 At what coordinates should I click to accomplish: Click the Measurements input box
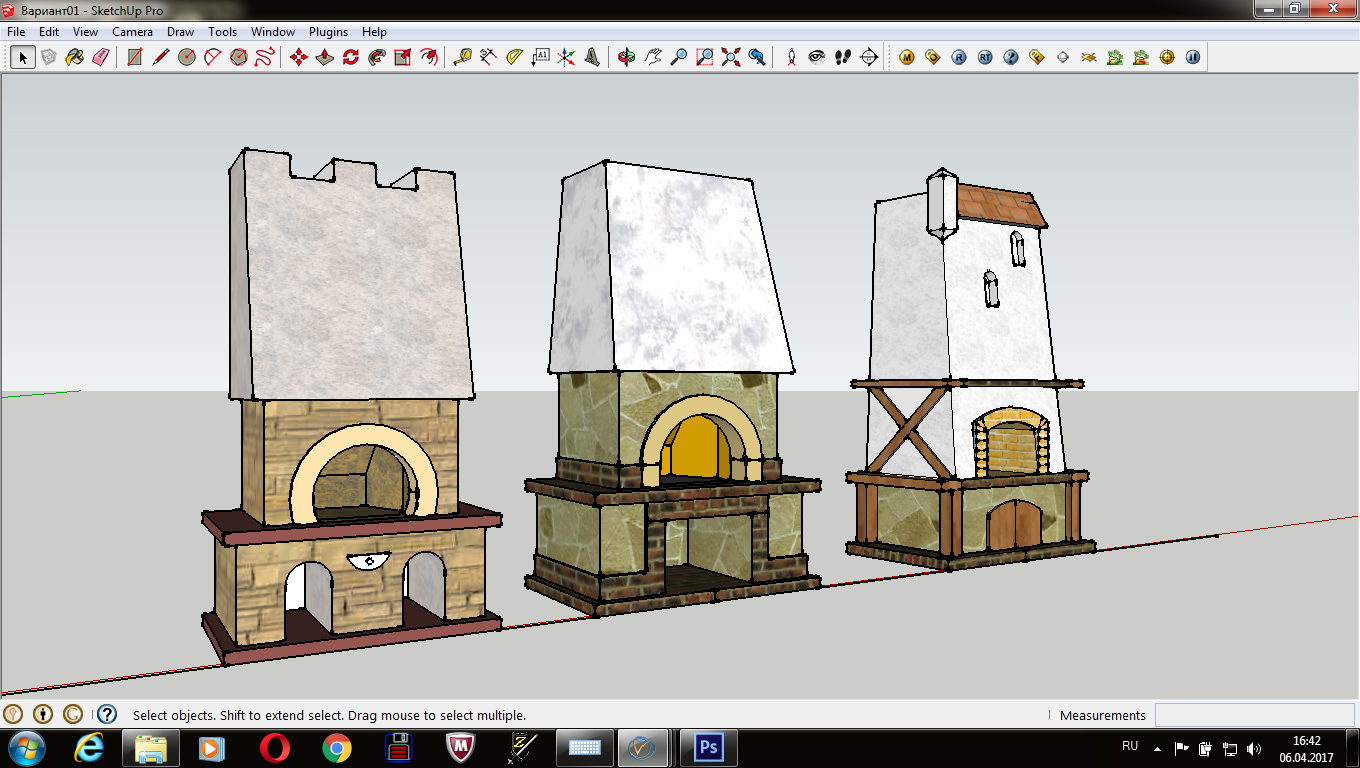click(x=1254, y=715)
